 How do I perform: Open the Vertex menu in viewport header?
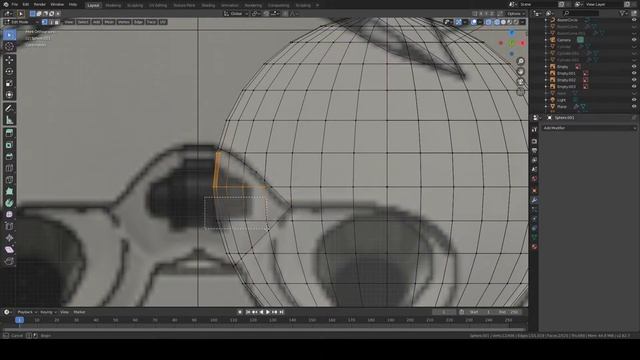(x=124, y=22)
